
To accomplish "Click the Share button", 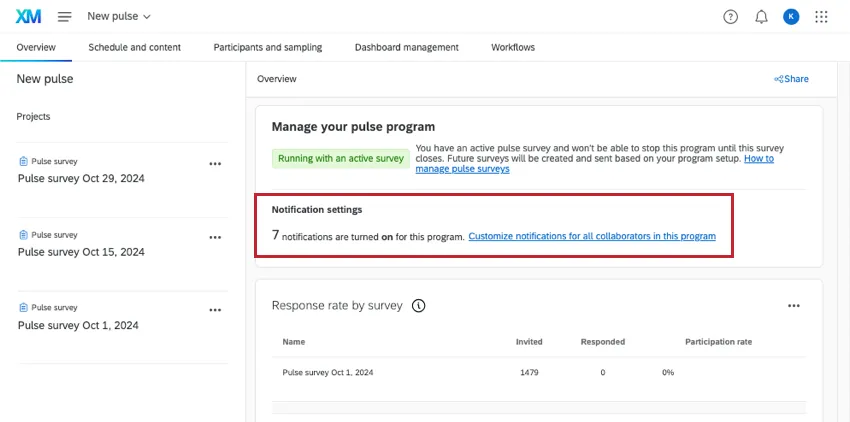I will point(791,79).
